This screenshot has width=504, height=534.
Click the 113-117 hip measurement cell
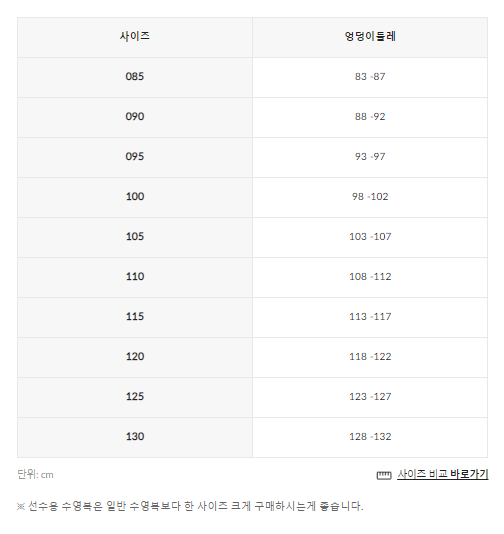click(370, 317)
